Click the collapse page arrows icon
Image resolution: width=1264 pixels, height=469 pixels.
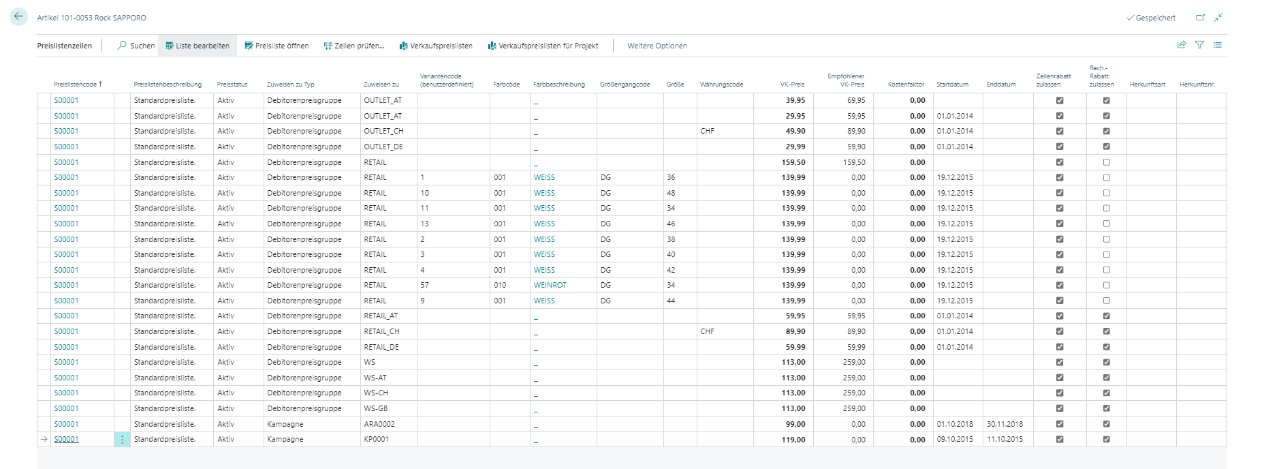pyautogui.click(x=1218, y=18)
